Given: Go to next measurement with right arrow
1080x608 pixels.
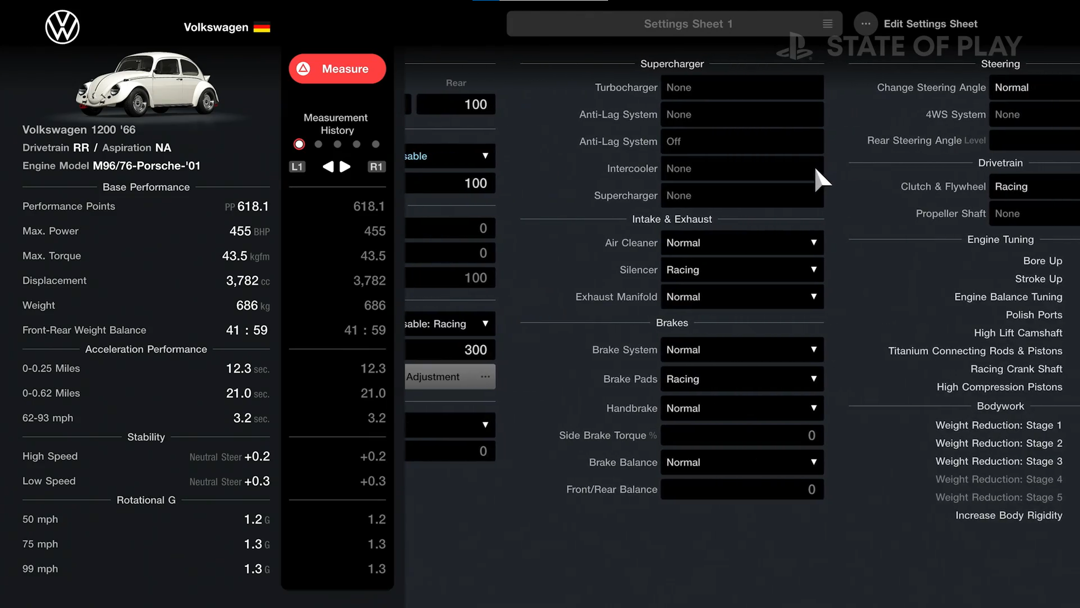Looking at the screenshot, I should [345, 167].
